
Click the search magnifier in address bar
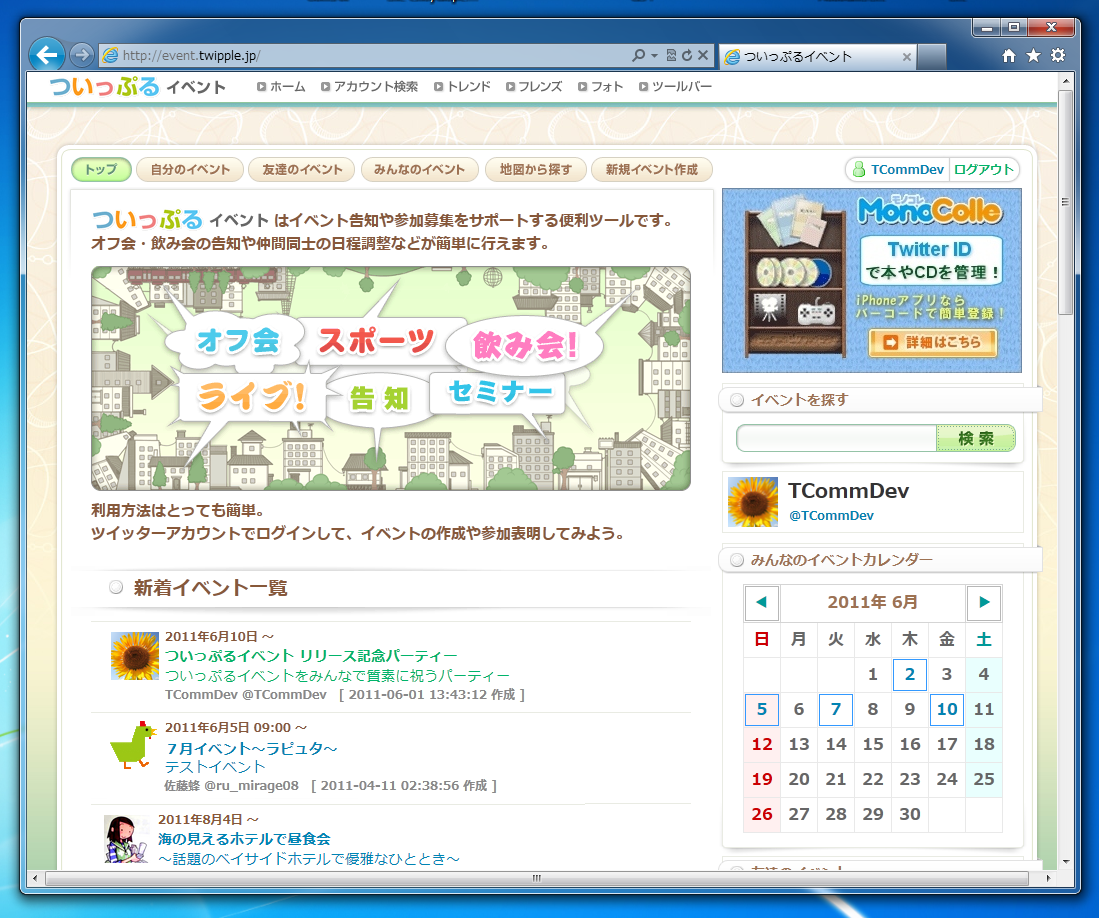638,55
